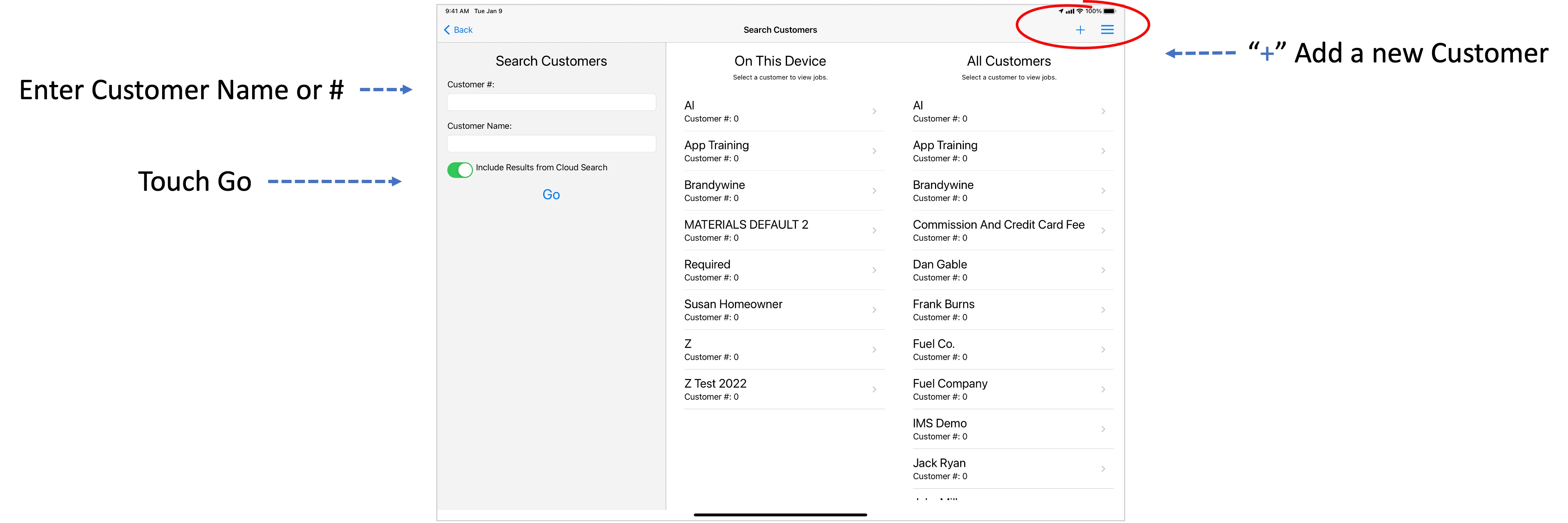Open IMS Demo chevron
The image size is (1568, 523).
coord(1103,429)
